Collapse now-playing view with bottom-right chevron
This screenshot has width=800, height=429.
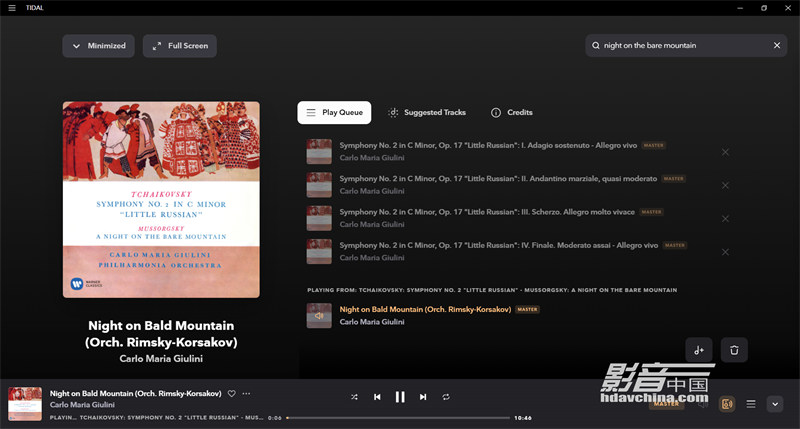point(775,404)
